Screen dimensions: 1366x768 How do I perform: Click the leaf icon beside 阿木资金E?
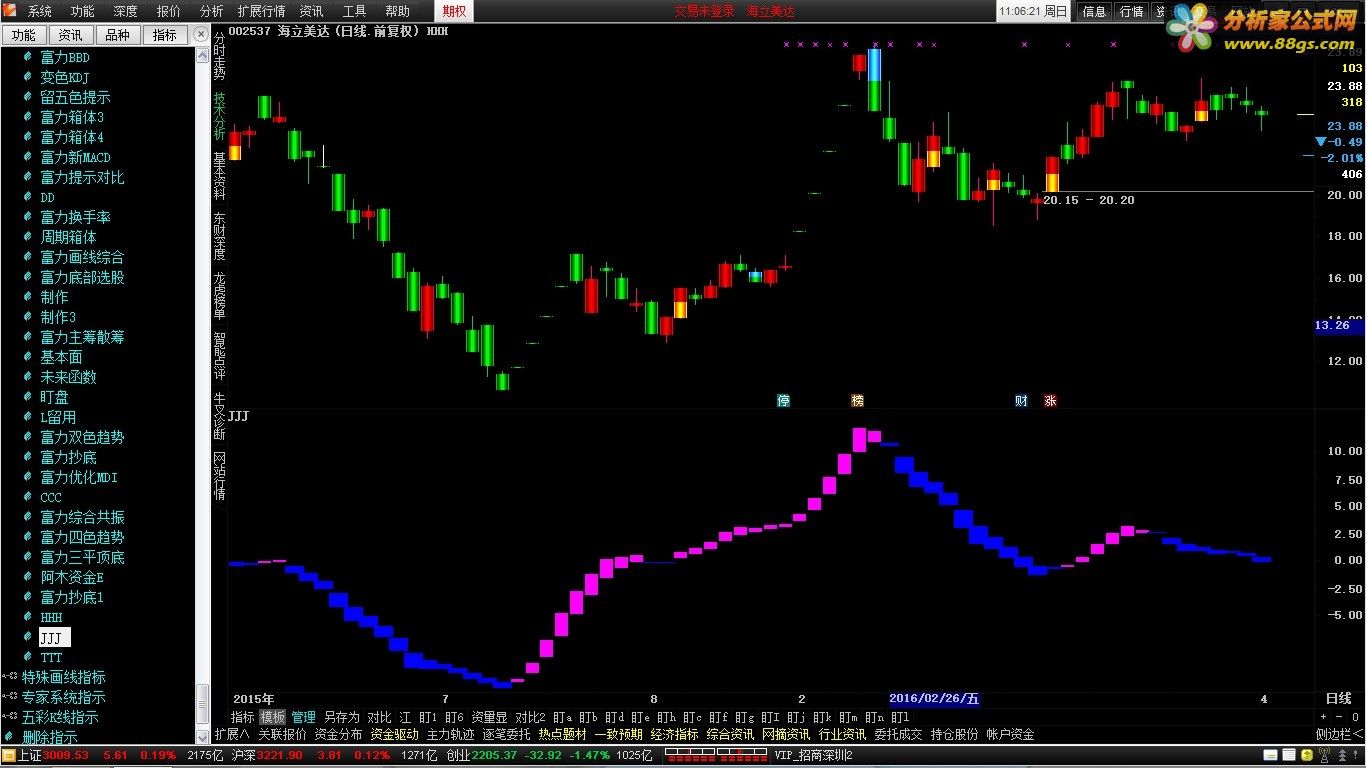pos(28,577)
